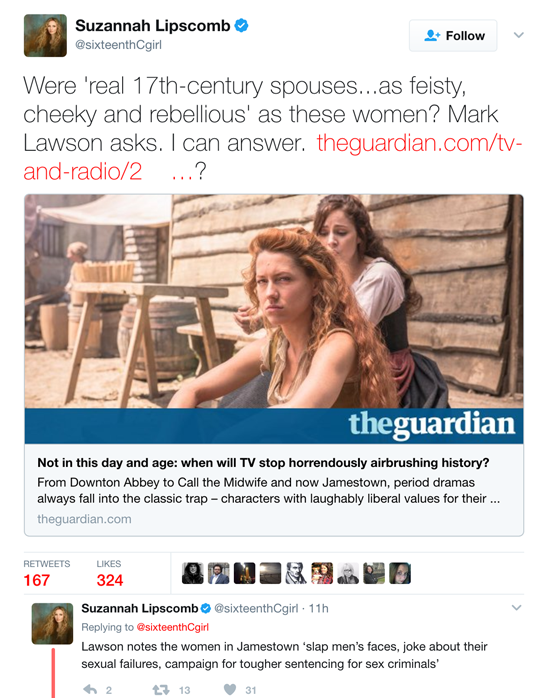
Task: Open the reply tweet's profile avatar
Action: (x=52, y=623)
